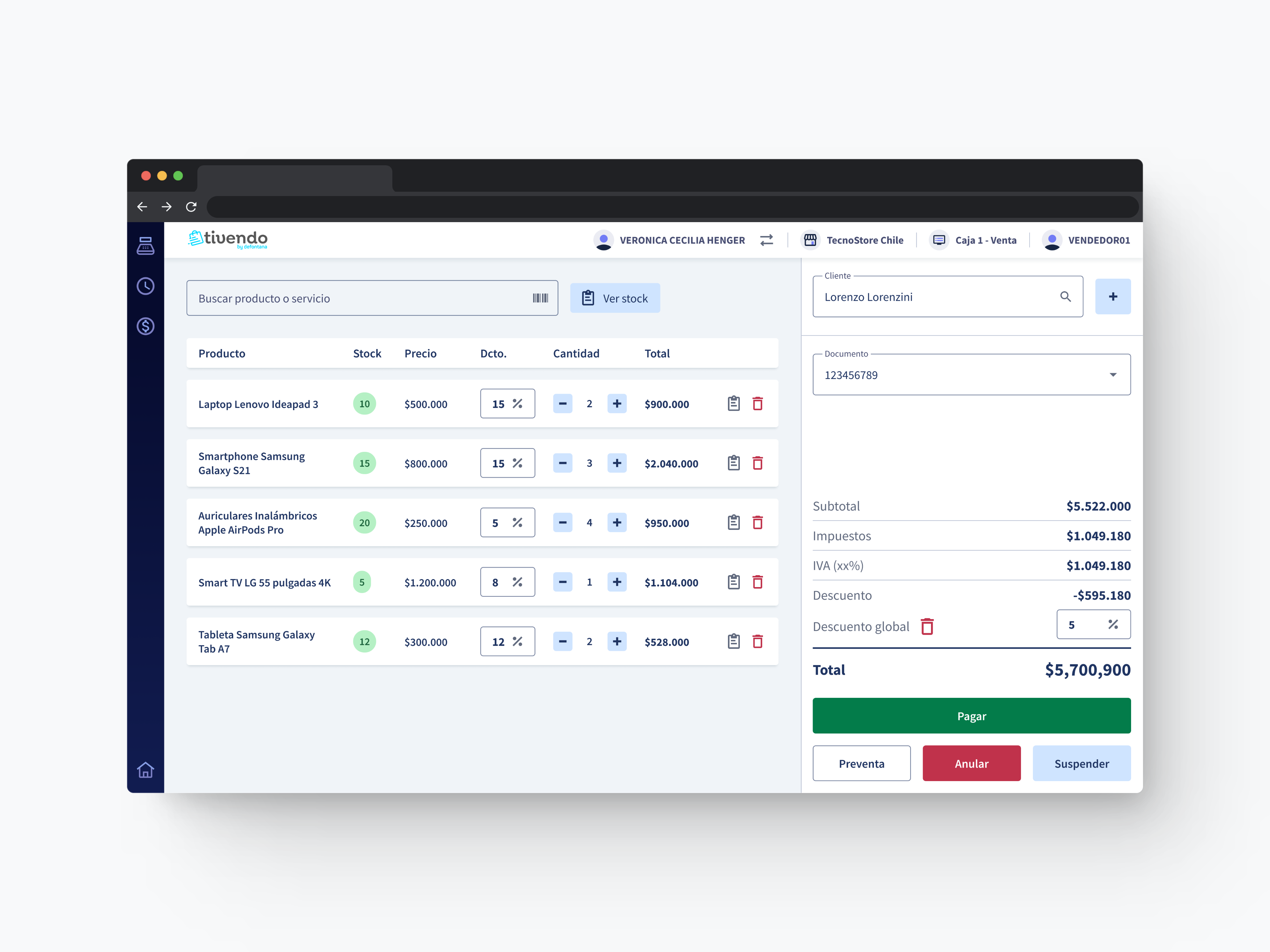The height and width of the screenshot is (952, 1270).
Task: Decrease quantity of Laptop Lenovo Ideapad 3
Action: pyautogui.click(x=563, y=403)
